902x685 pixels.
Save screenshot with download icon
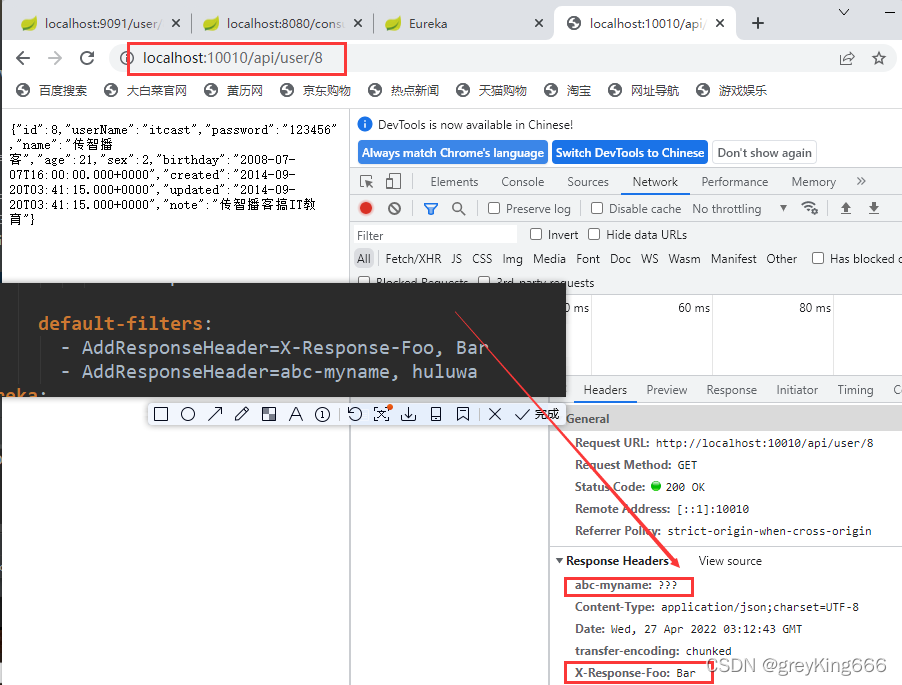[x=408, y=414]
